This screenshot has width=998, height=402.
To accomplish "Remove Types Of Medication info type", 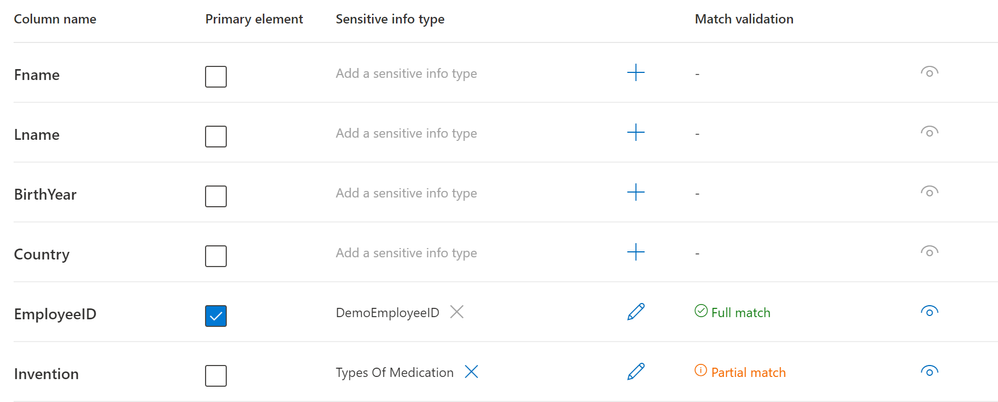I will [471, 372].
